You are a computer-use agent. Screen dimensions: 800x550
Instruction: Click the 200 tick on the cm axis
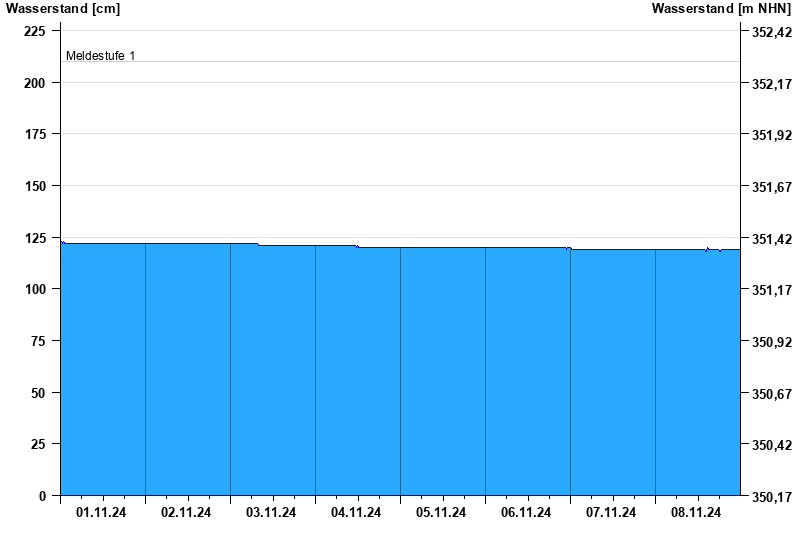coord(35,83)
